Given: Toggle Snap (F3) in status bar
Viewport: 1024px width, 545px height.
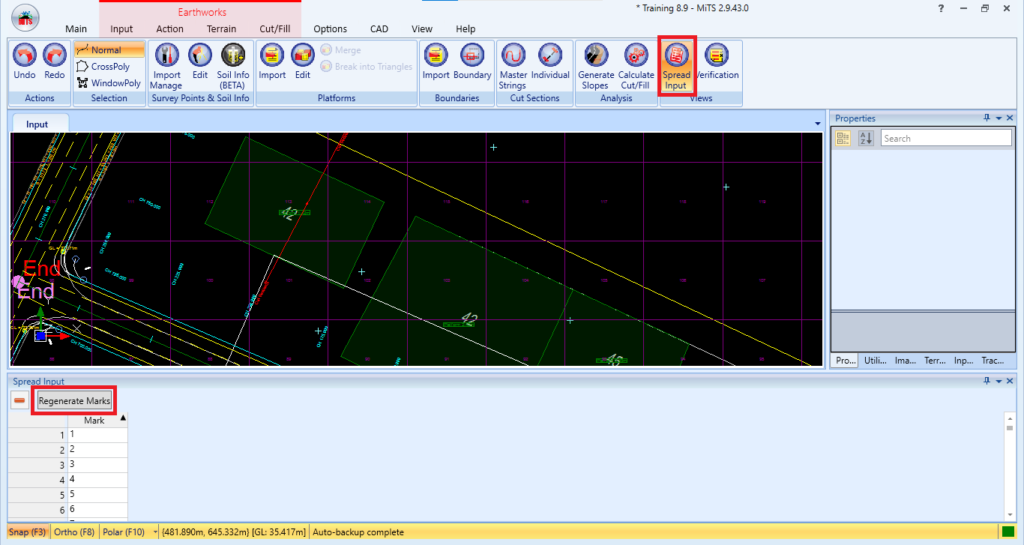Looking at the screenshot, I should 27,532.
